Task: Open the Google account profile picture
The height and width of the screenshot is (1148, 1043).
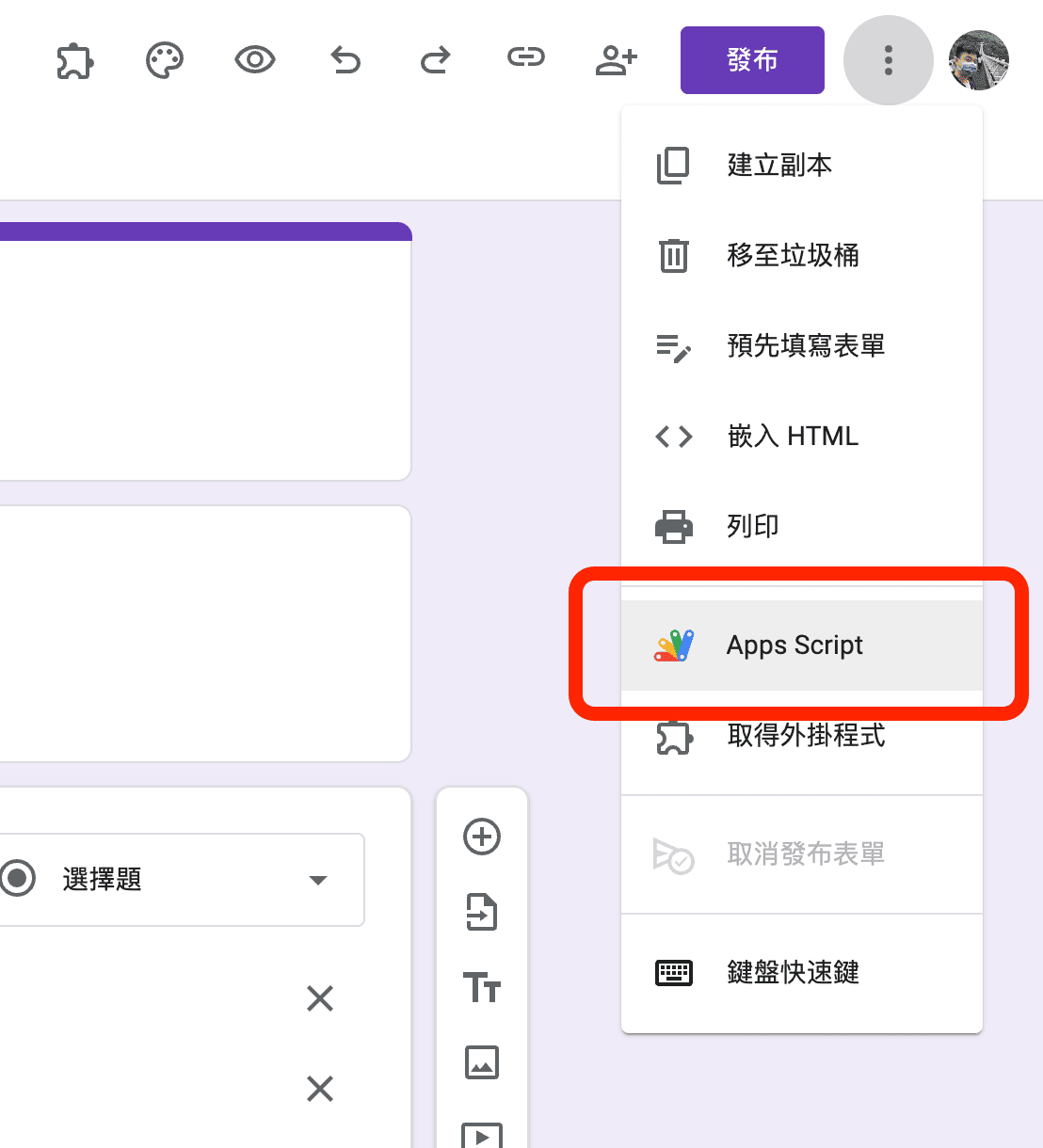Action: point(978,60)
